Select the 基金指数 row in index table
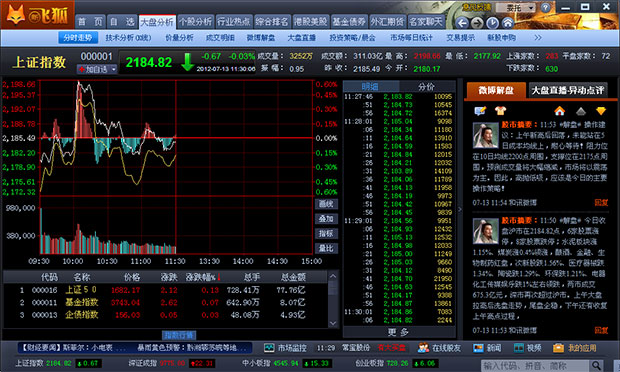The image size is (620, 372). coord(165,302)
